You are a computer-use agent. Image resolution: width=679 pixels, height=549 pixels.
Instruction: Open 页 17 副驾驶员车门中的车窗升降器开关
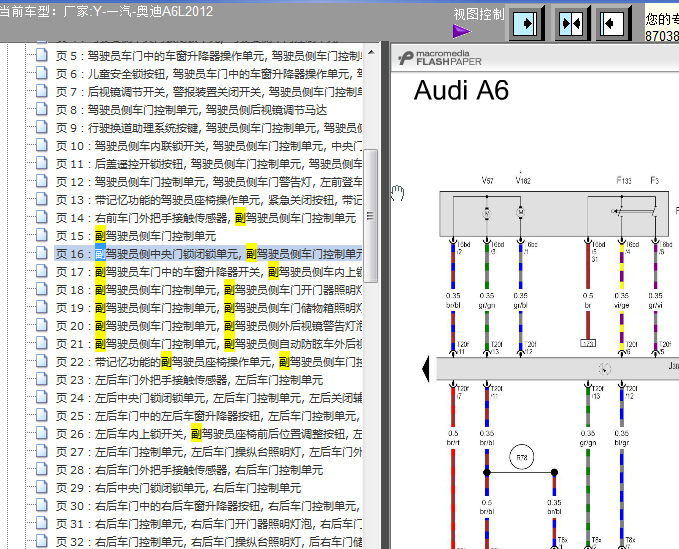(x=209, y=272)
